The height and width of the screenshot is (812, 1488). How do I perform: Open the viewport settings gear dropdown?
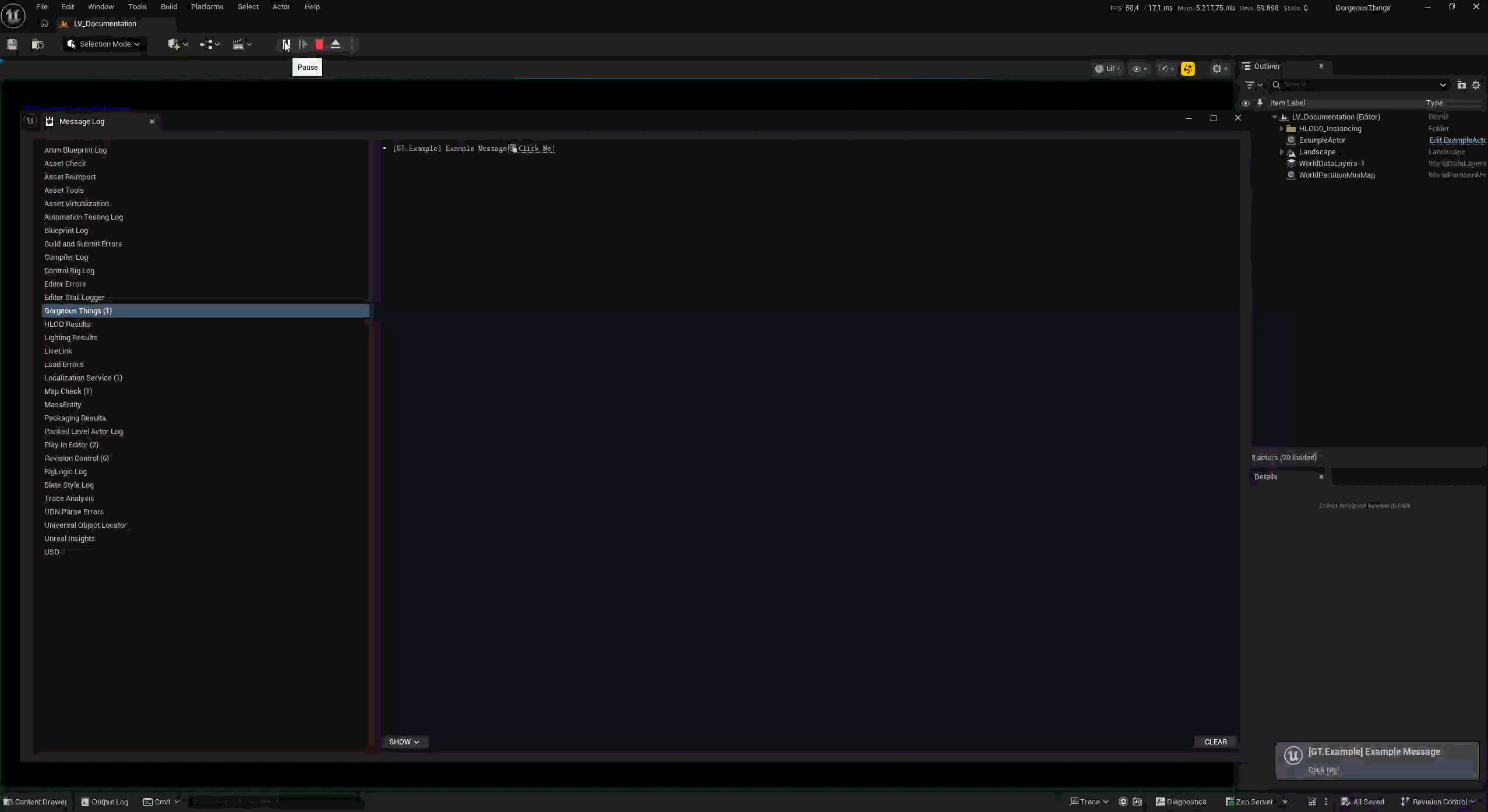tap(1219, 69)
